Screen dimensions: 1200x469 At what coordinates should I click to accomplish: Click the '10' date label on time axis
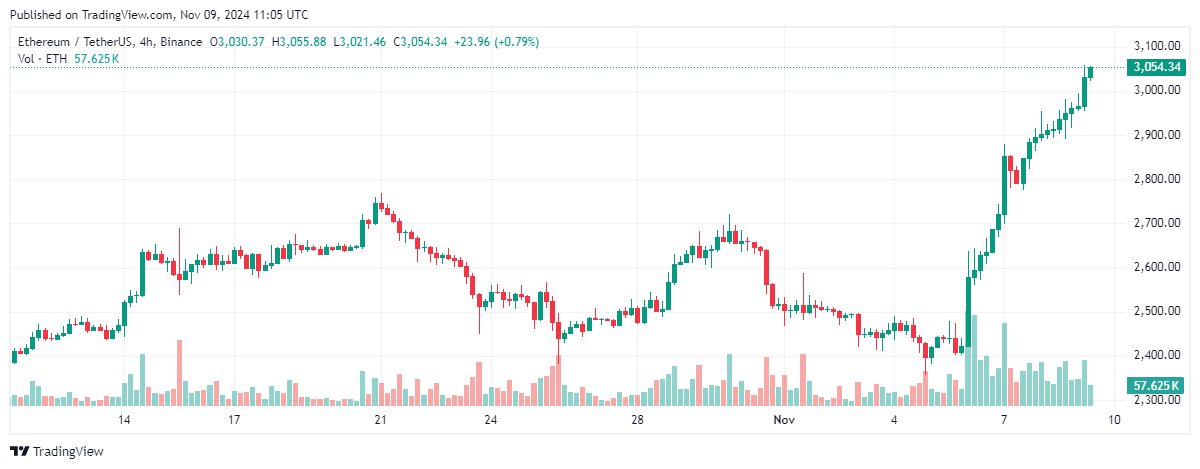coord(1113,420)
